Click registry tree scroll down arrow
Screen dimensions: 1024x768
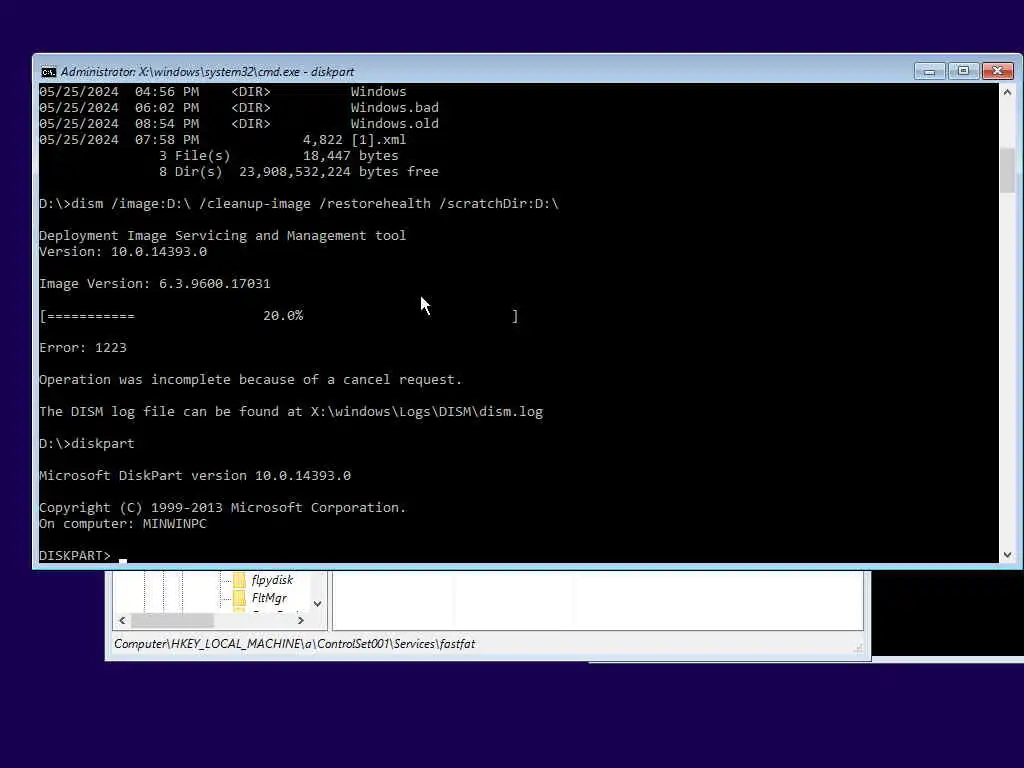317,604
